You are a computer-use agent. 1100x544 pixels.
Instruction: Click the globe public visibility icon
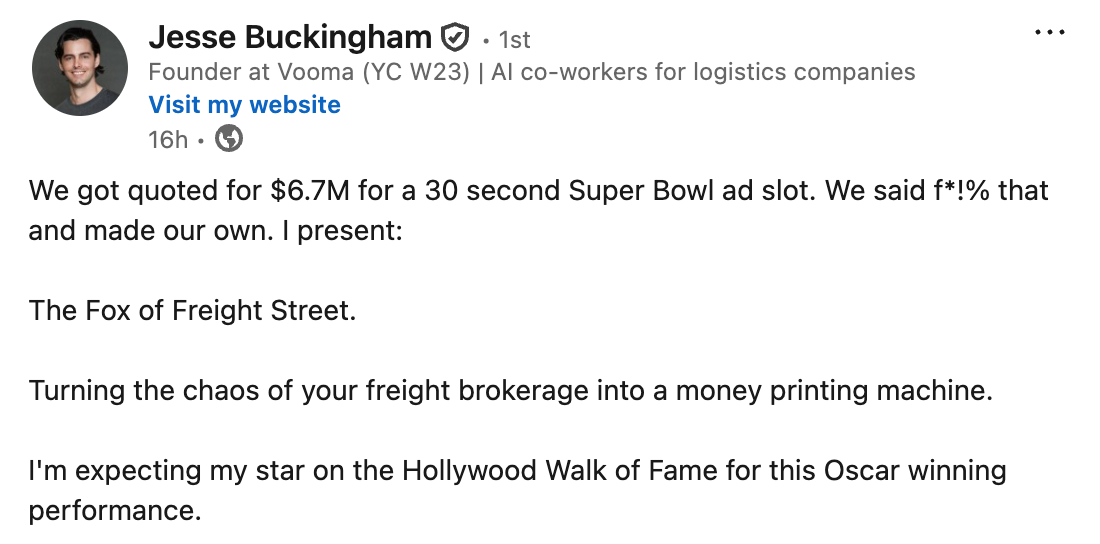229,139
